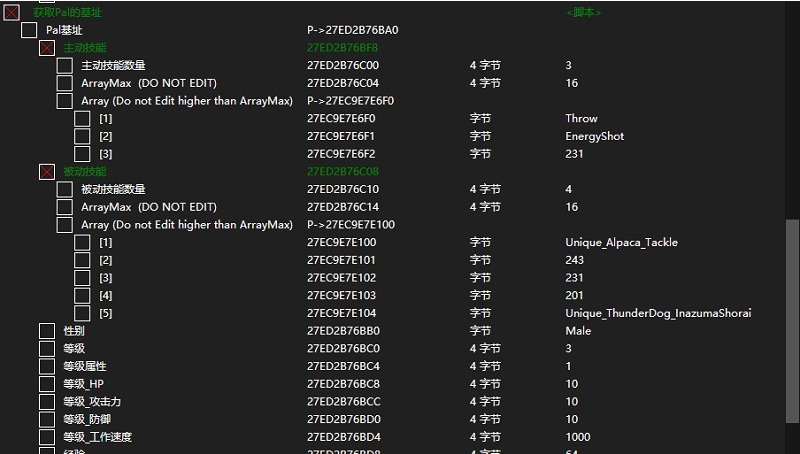
Task: Click the 1000 work speed value
Action: tap(578, 437)
